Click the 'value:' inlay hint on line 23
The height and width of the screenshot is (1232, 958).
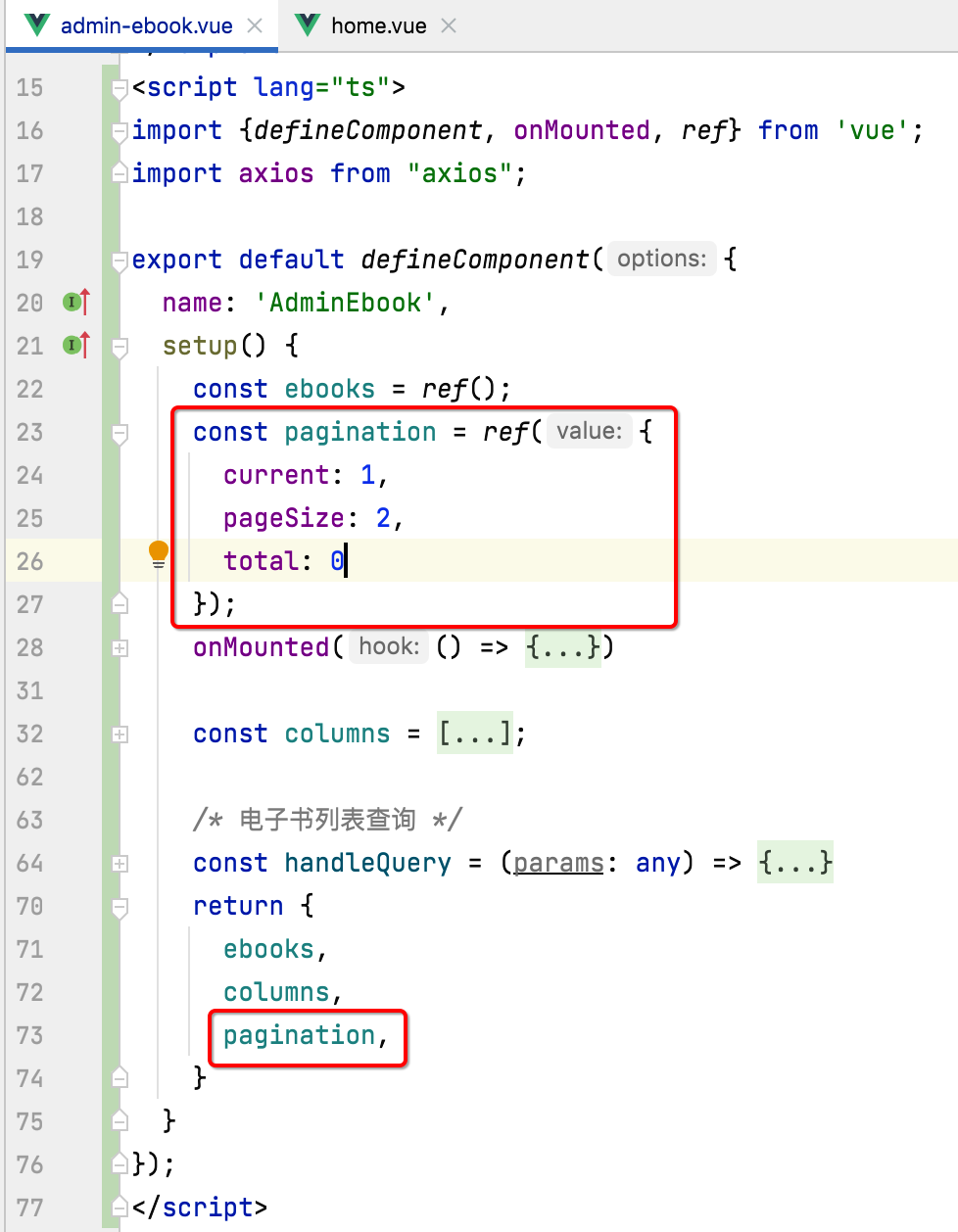point(590,431)
